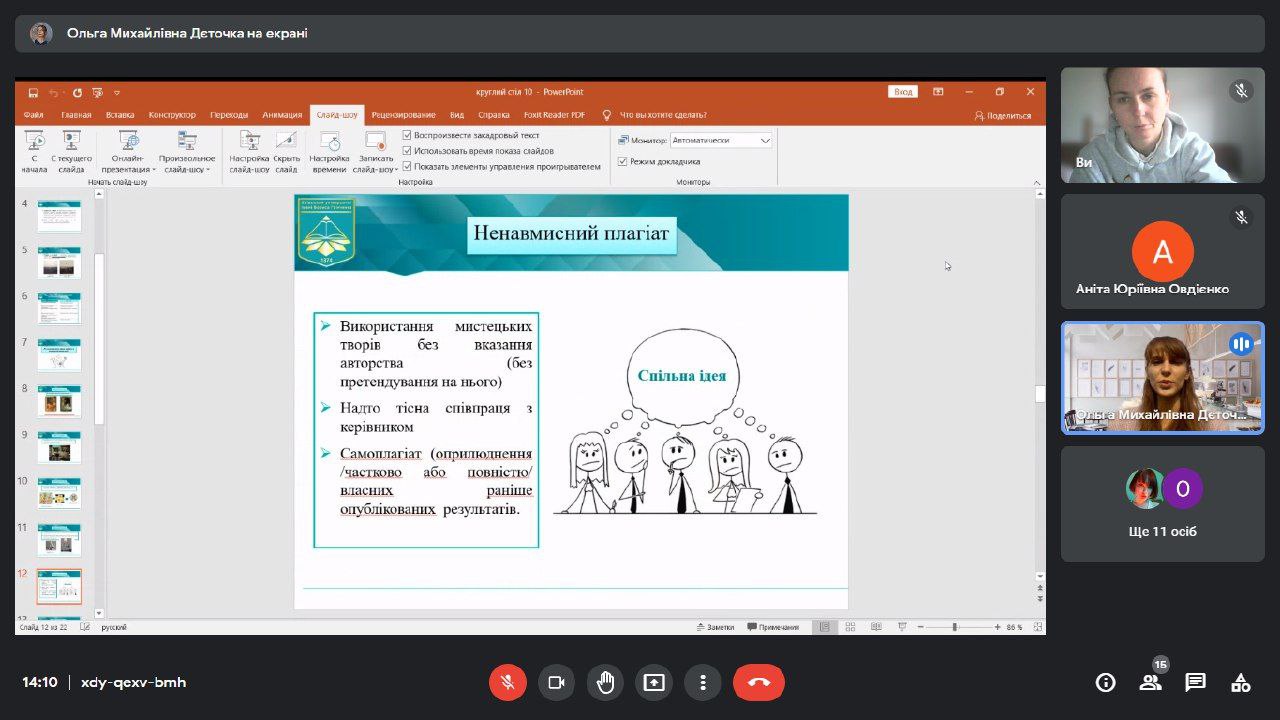Open the chat panel
Image resolution: width=1280 pixels, height=720 pixels.
click(x=1195, y=682)
